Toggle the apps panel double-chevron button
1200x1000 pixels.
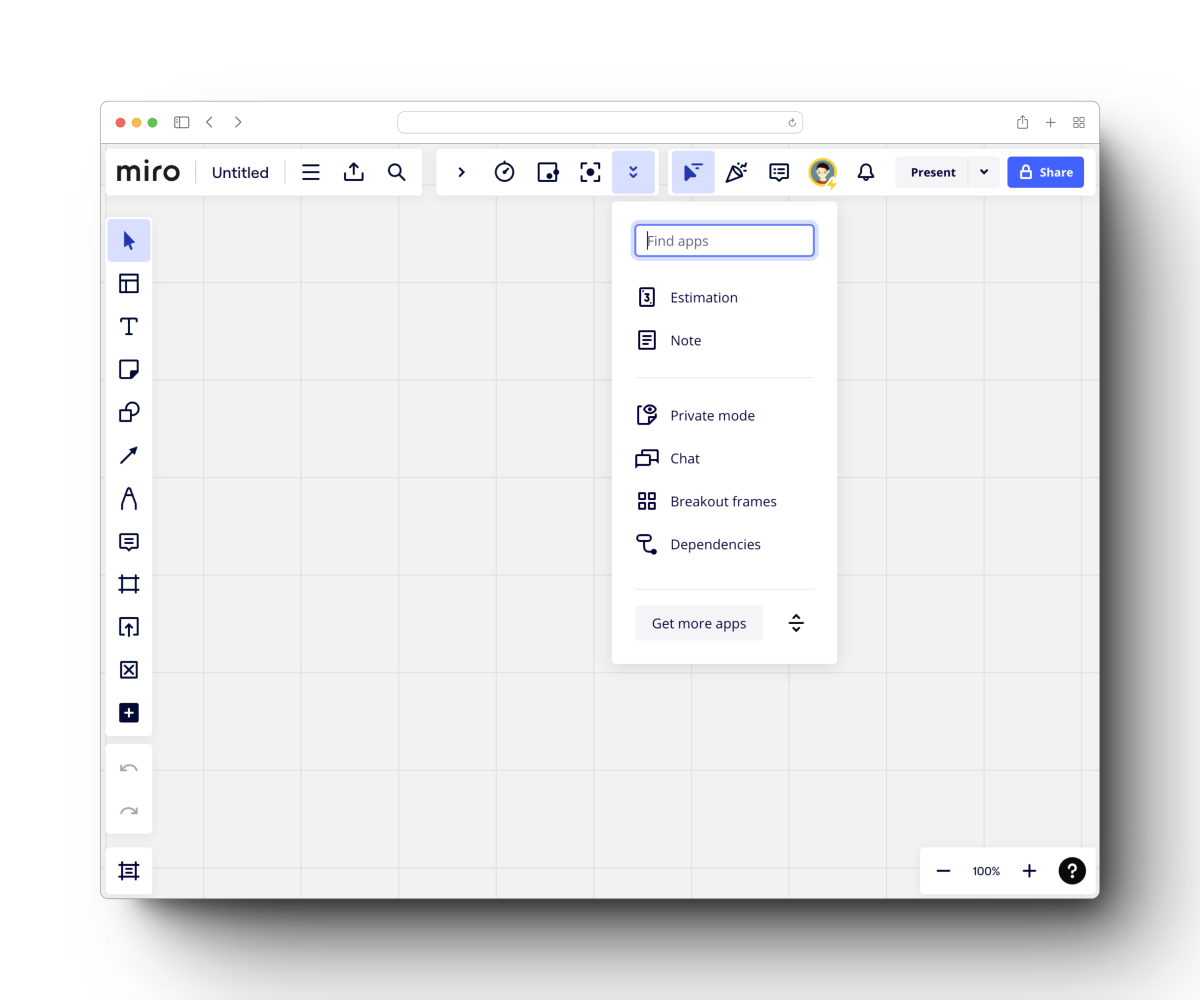pyautogui.click(x=633, y=172)
